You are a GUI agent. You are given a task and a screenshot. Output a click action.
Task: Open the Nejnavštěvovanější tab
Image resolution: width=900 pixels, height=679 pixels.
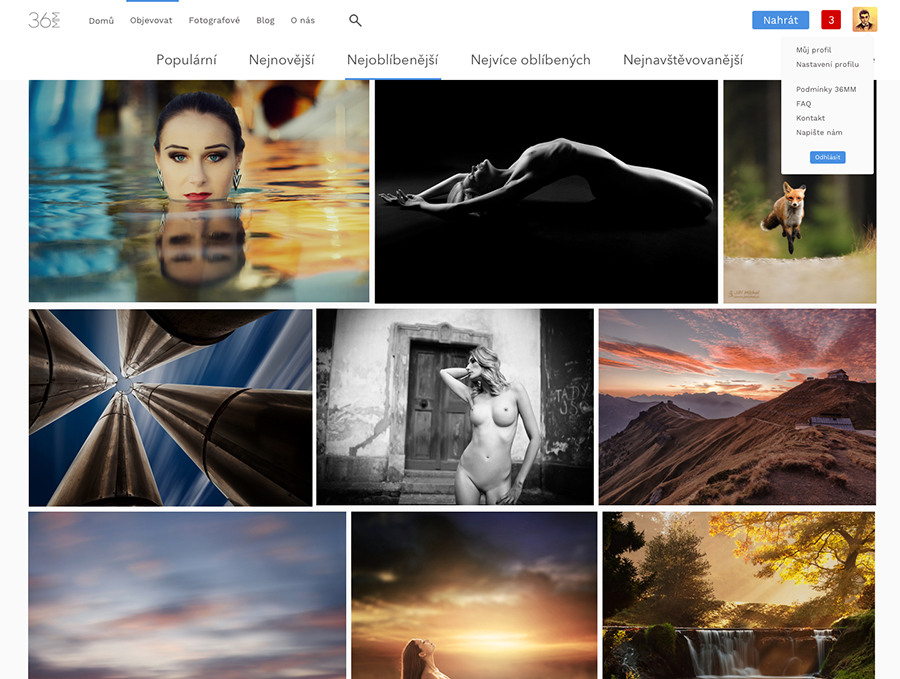pos(682,60)
